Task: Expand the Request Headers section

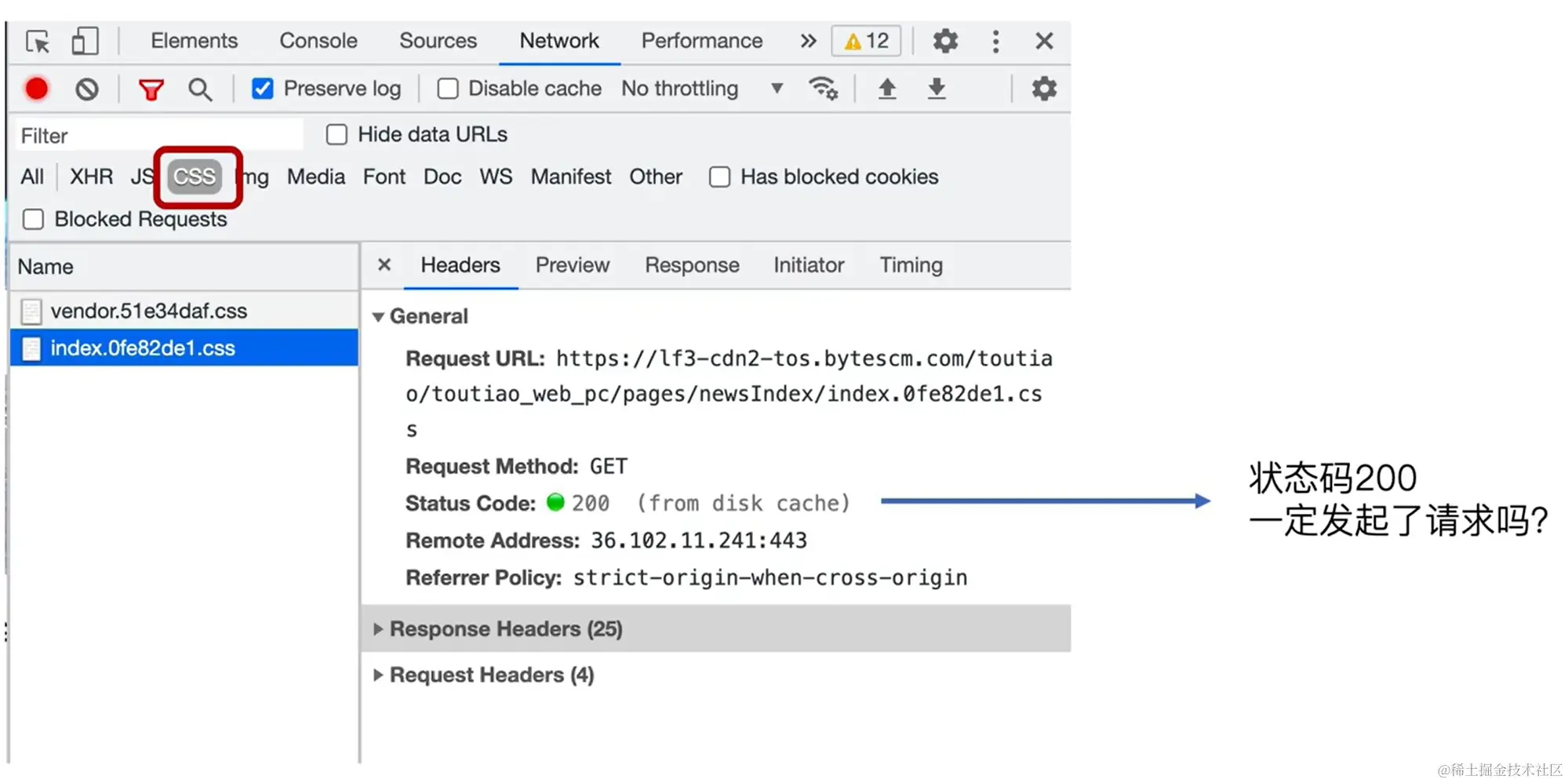Action: (492, 676)
